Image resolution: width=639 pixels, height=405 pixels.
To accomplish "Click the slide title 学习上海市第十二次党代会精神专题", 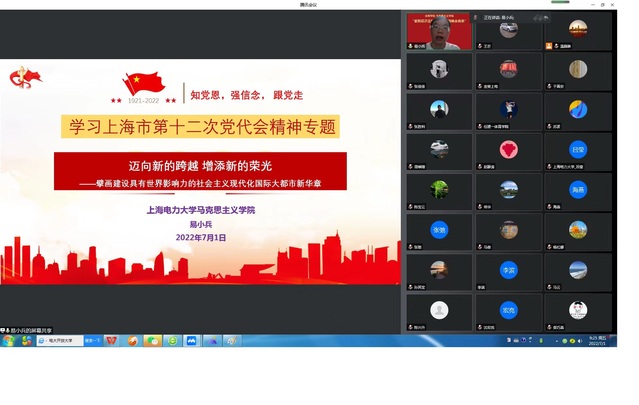I will coord(202,127).
